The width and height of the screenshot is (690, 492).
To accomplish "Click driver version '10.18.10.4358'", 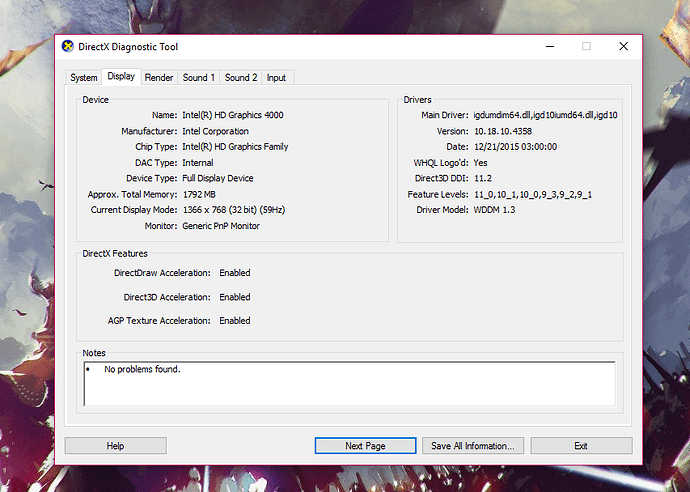I will [503, 131].
